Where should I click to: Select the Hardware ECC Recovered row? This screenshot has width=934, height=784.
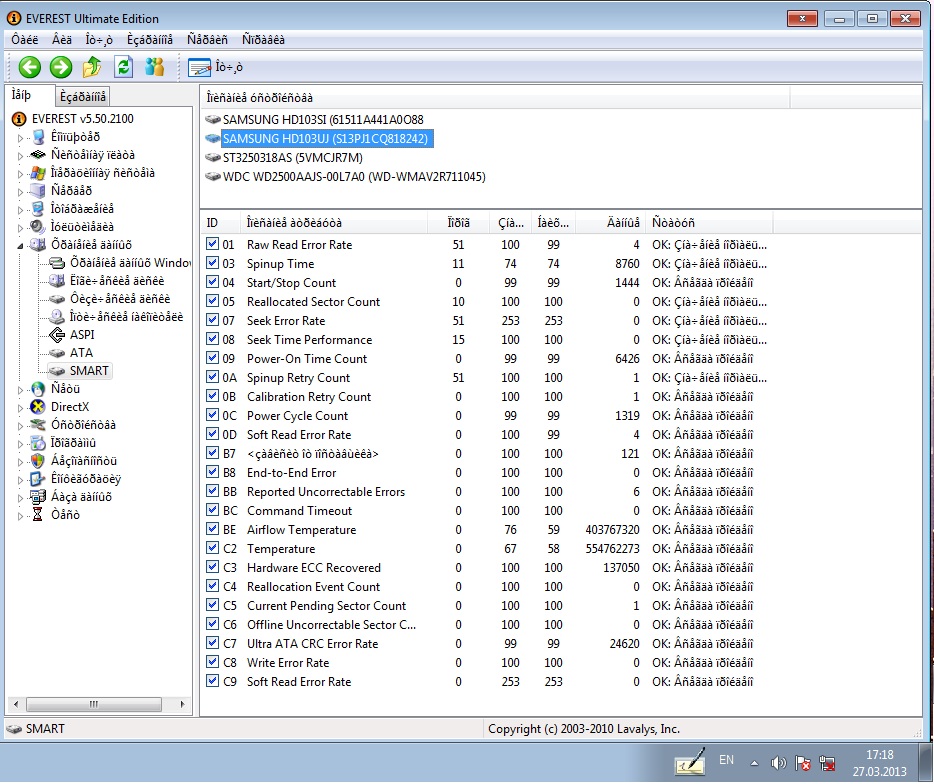[x=487, y=568]
